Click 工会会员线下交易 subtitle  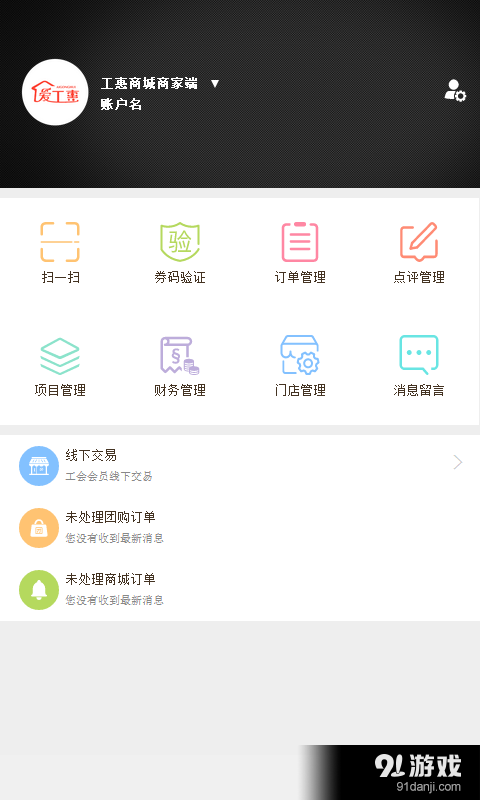(x=109, y=477)
